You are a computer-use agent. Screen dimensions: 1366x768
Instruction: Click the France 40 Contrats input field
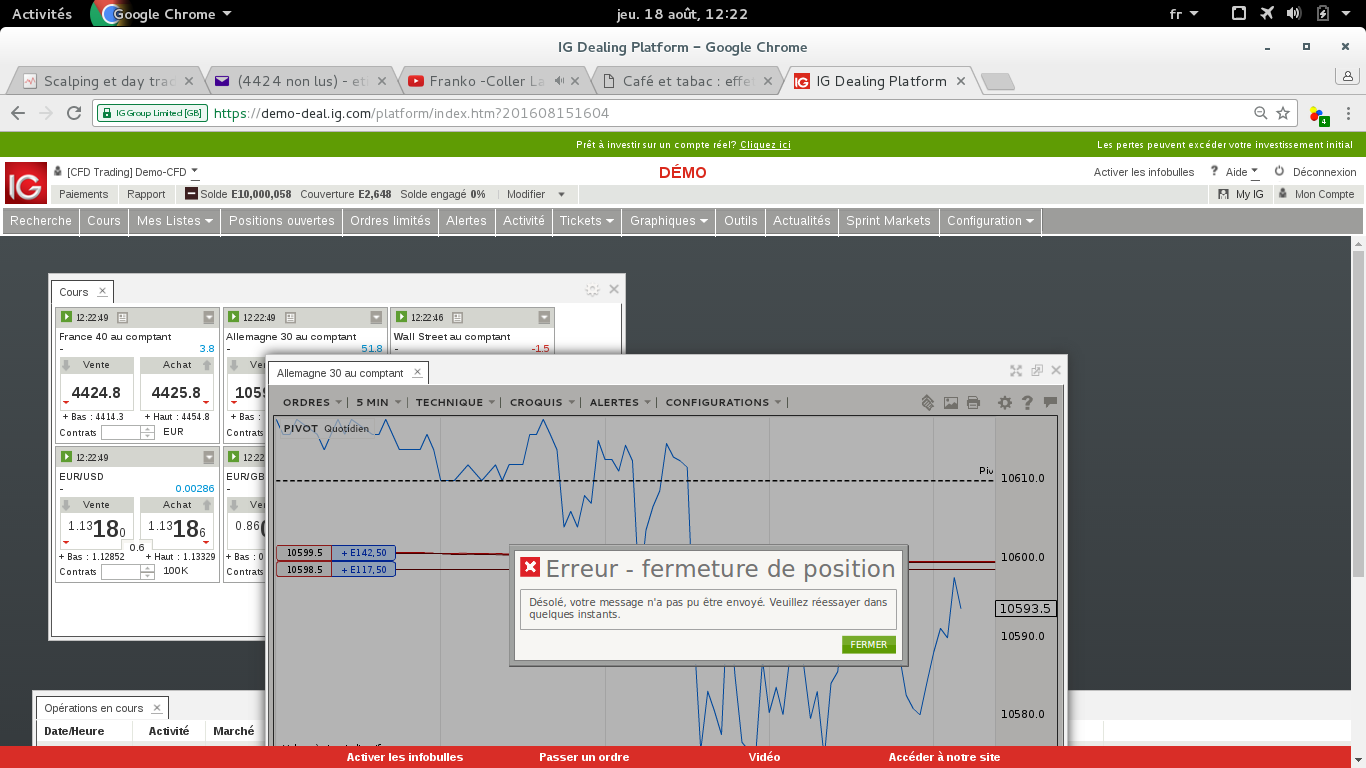[x=121, y=432]
